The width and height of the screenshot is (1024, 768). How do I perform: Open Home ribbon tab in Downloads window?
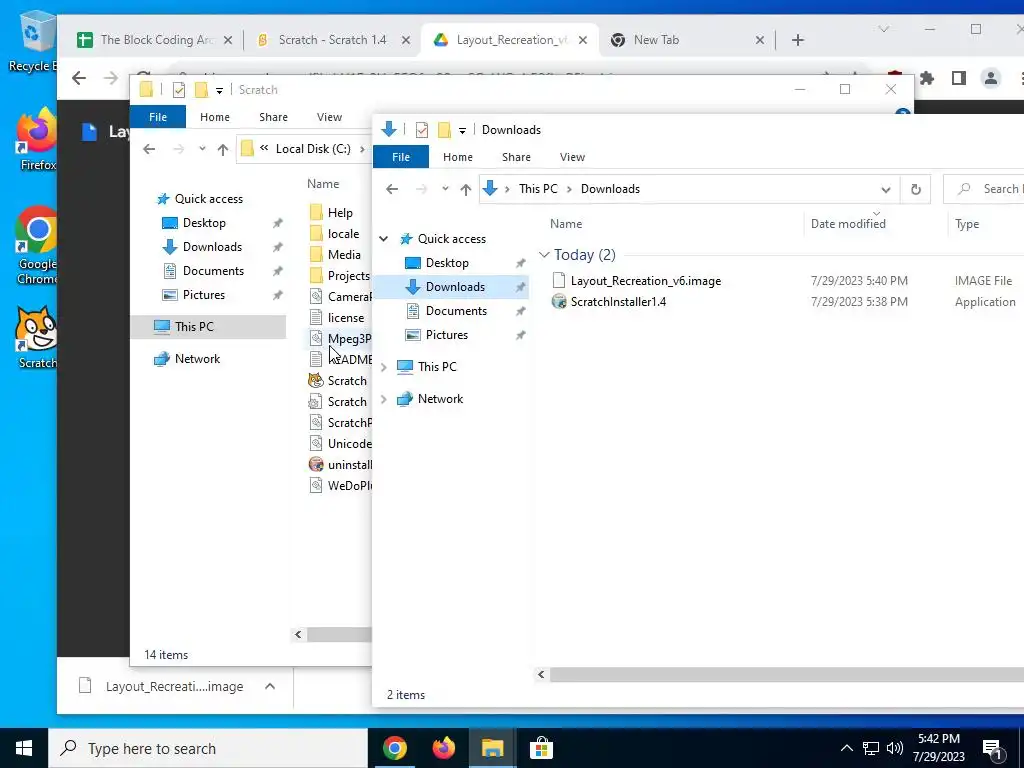pos(458,157)
